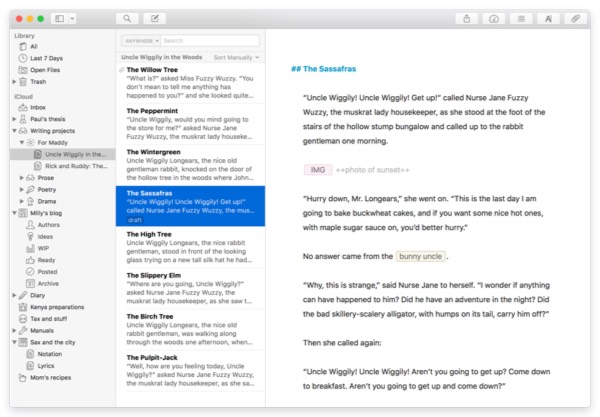Image resolution: width=600 pixels, height=417 pixels.
Task: Select the Milly's blog group icon
Action: pos(23,213)
